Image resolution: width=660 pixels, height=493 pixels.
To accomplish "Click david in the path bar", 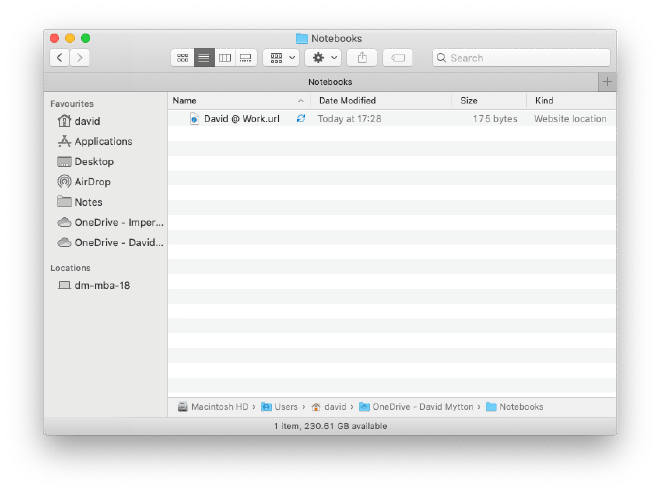I will pos(329,407).
